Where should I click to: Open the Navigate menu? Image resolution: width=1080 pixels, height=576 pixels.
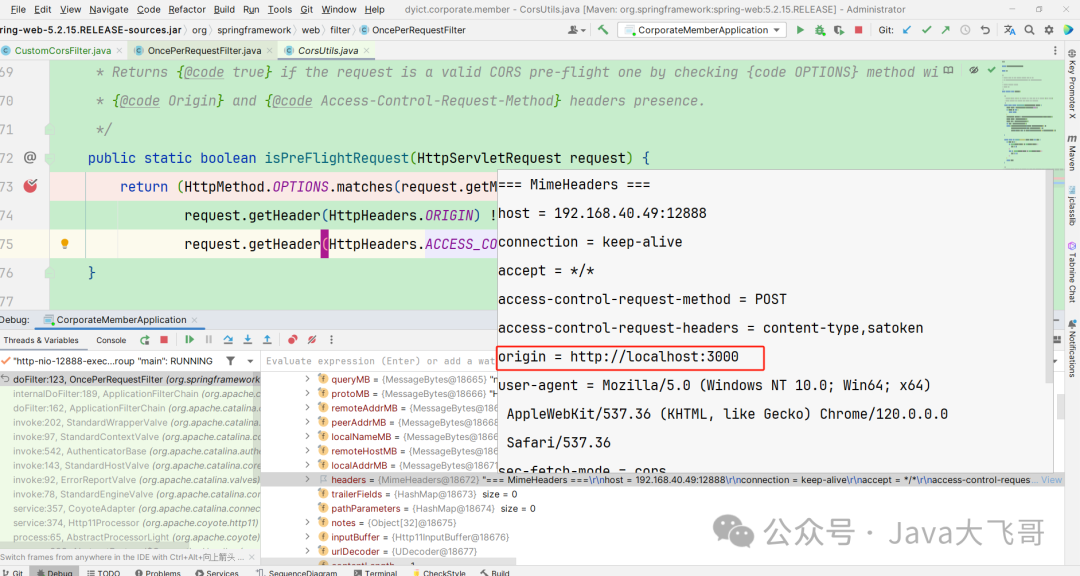pos(109,10)
